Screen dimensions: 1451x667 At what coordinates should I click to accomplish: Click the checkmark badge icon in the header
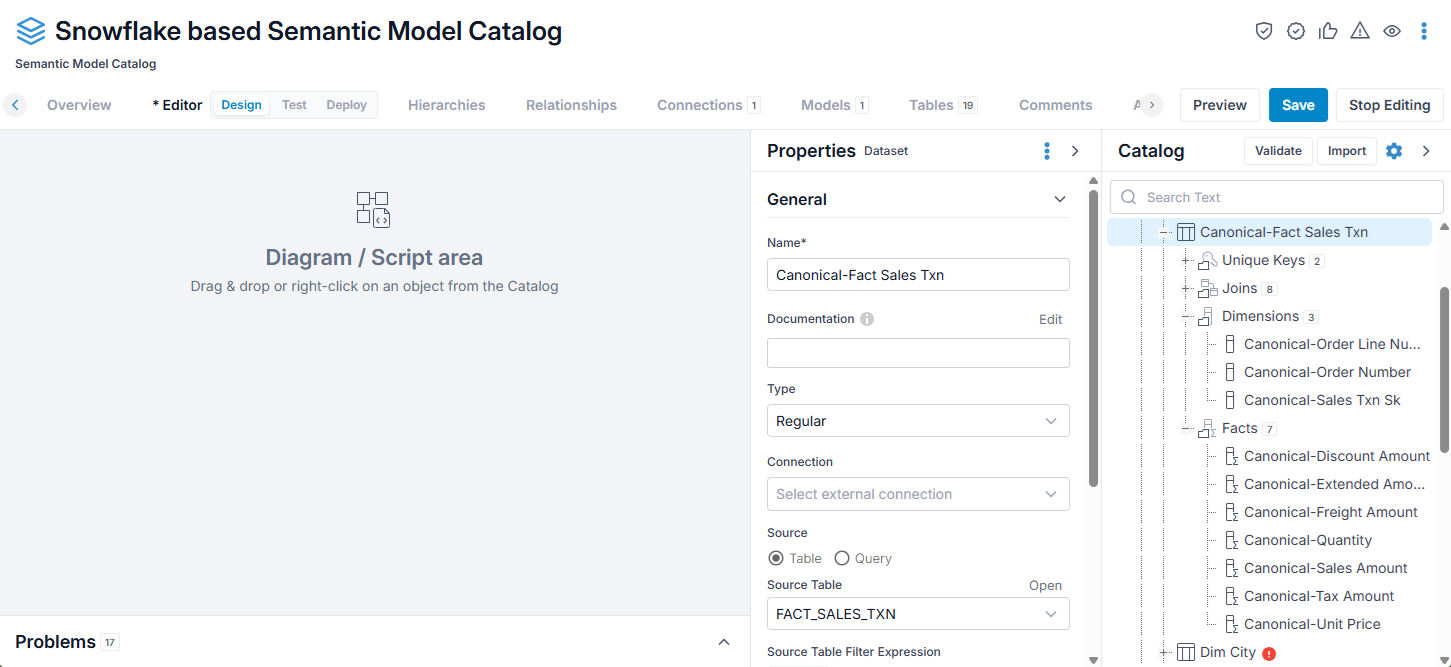(x=1296, y=31)
